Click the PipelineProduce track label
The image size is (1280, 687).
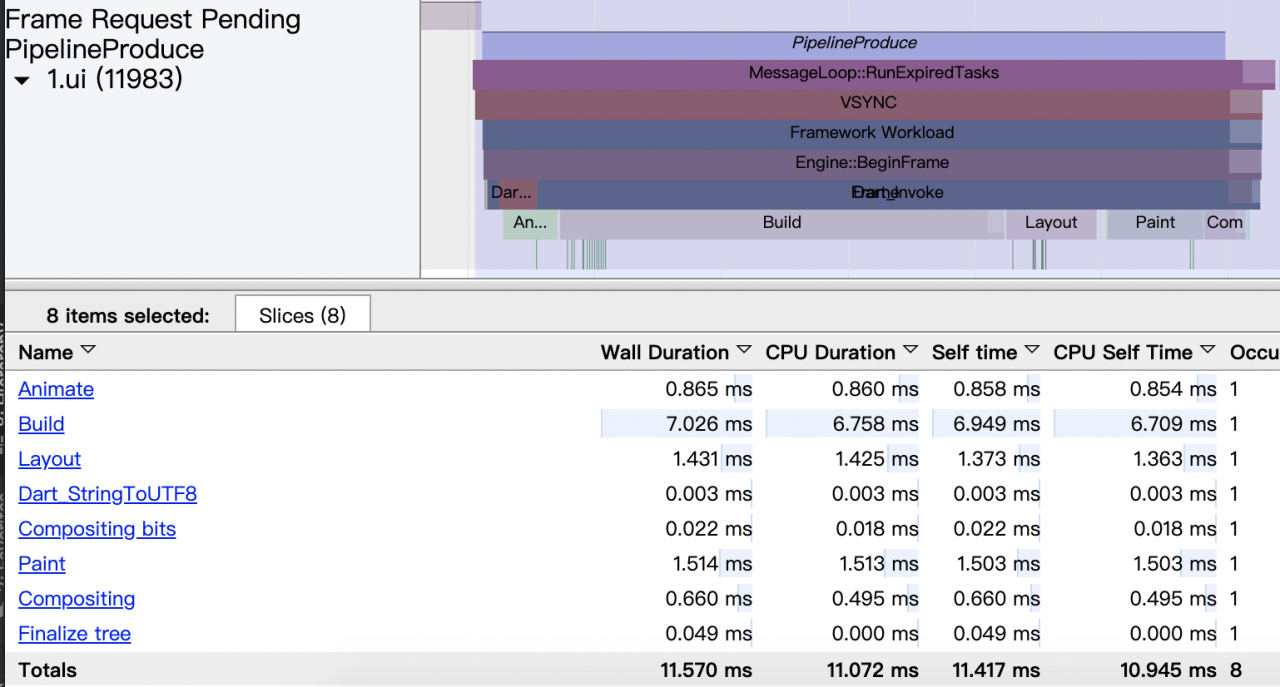(105, 49)
